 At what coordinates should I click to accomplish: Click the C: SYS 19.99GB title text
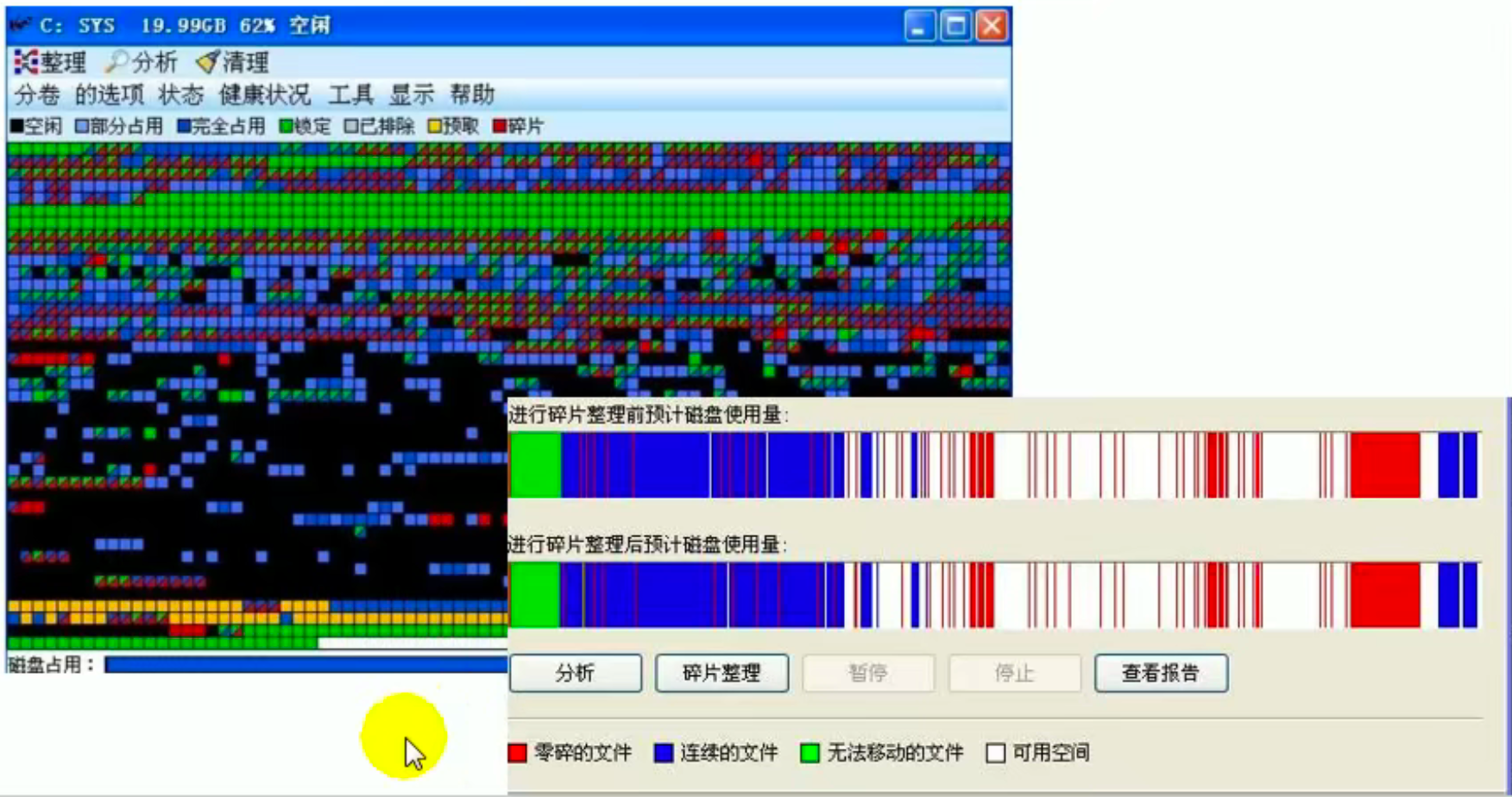coord(186,25)
